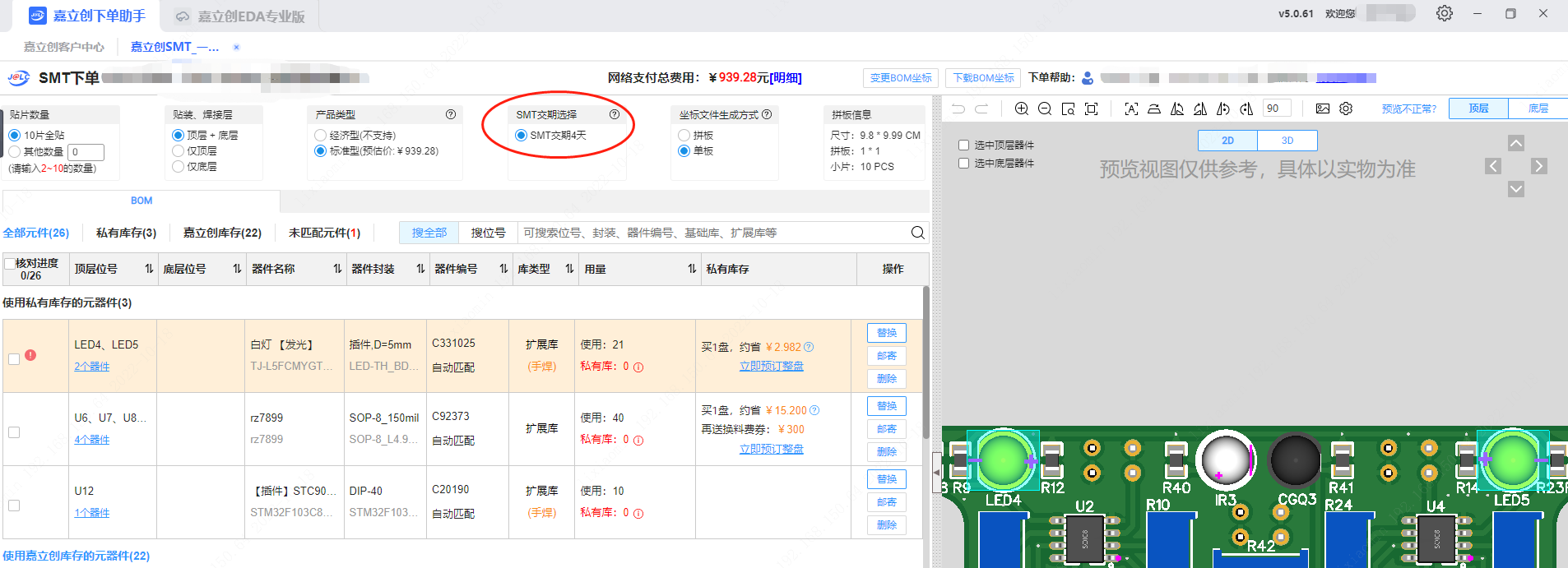The height and width of the screenshot is (568, 1568).
Task: Select the 仅顶层 radio option
Action: click(178, 151)
